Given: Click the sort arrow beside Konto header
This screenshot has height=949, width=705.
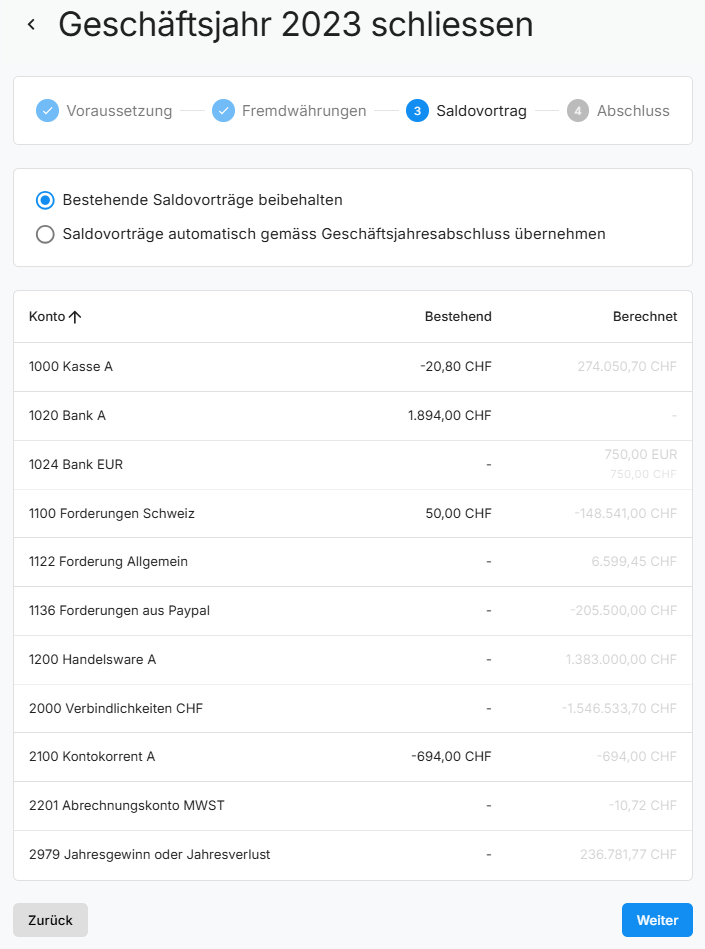Looking at the screenshot, I should click(x=75, y=317).
